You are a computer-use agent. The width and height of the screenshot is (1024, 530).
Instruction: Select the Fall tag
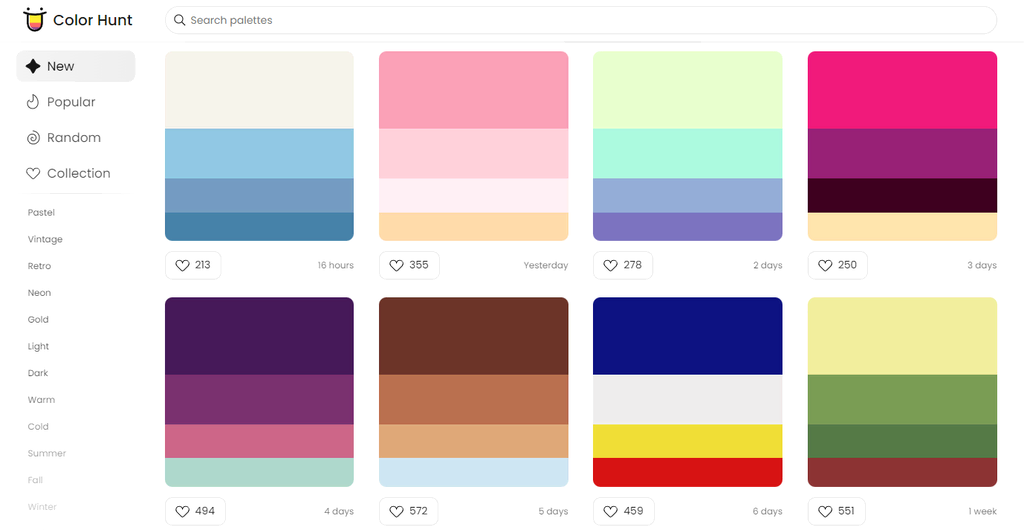tap(35, 480)
